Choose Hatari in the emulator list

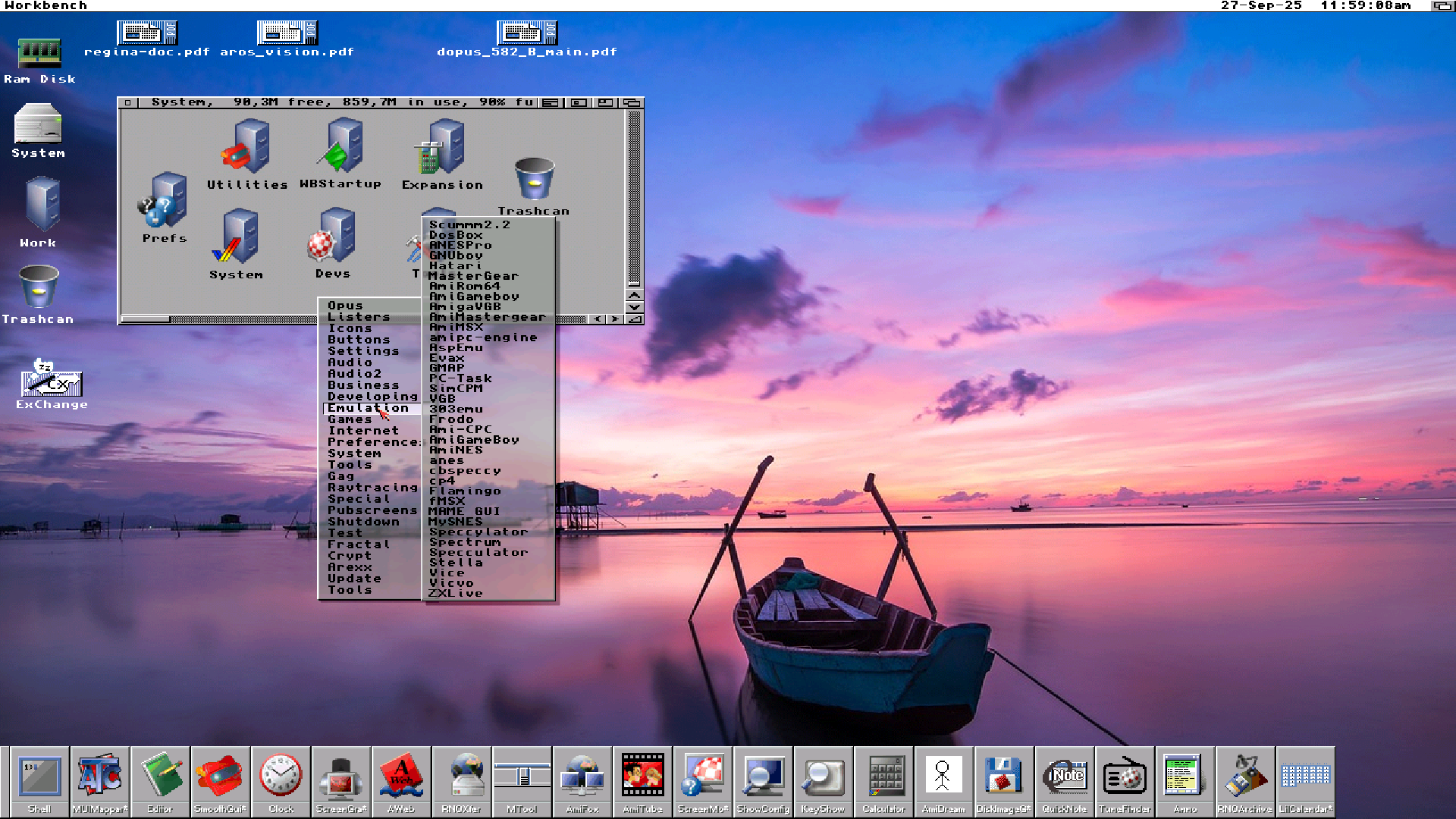coord(455,265)
